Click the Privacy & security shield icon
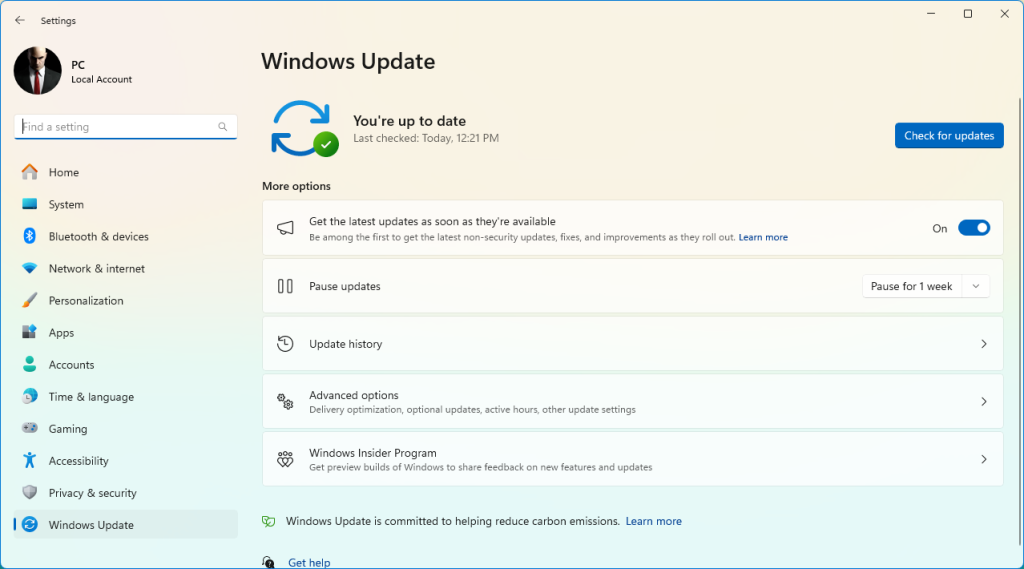Viewport: 1024px width, 569px height. tap(29, 493)
